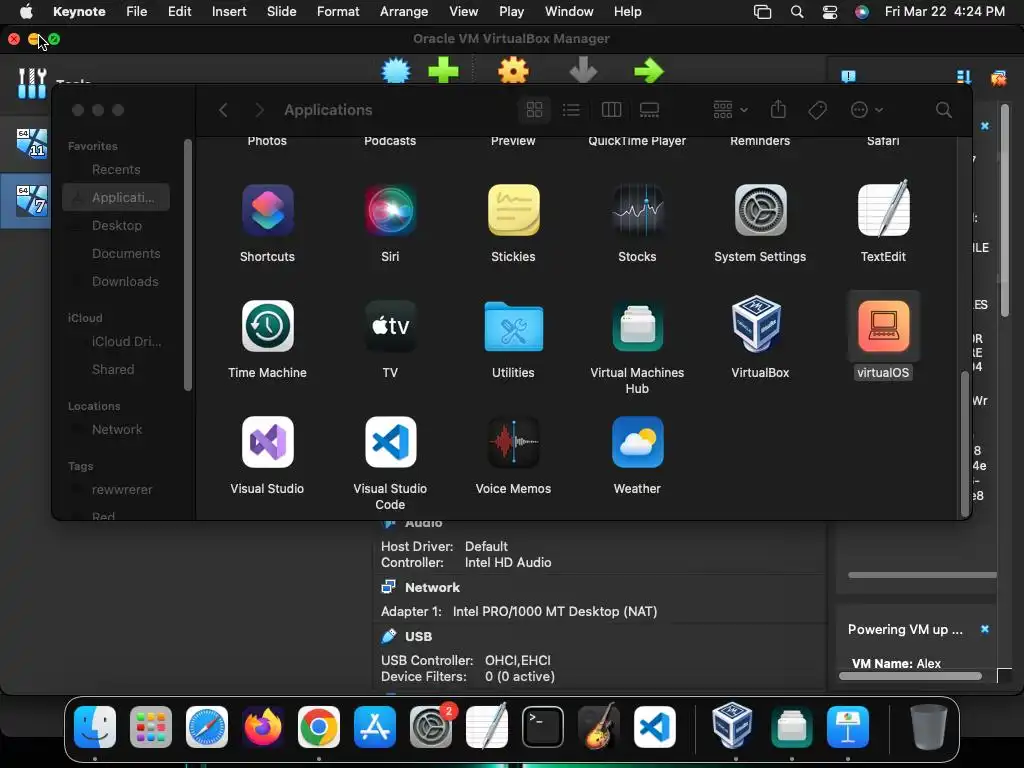1024x768 pixels.
Task: Click Finder content vertical scrollbar
Action: pos(965,445)
